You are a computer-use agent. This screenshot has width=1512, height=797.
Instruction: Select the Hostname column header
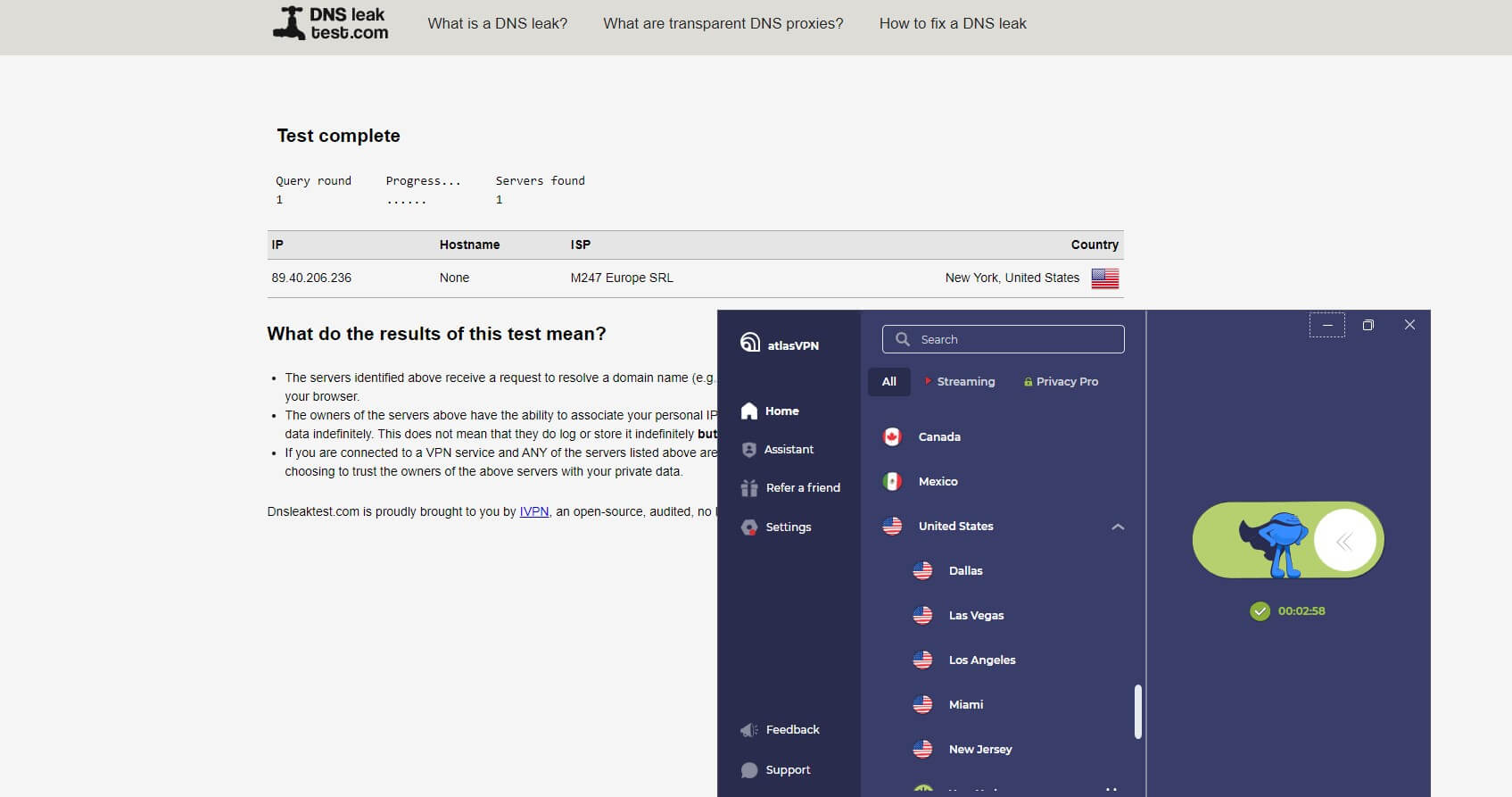pyautogui.click(x=469, y=245)
